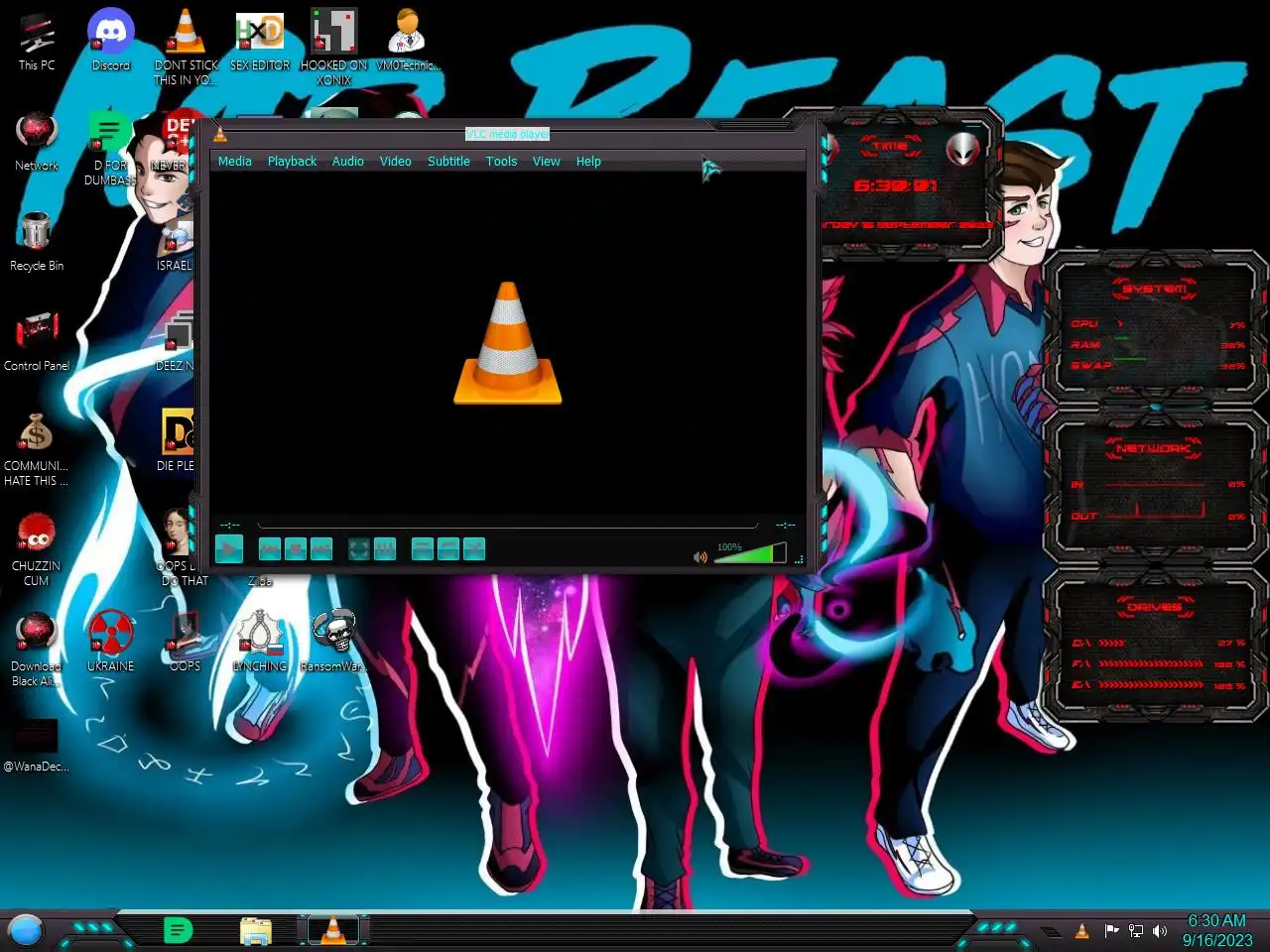Open the HOOKED ON XONIX desktop icon

pyautogui.click(x=334, y=46)
